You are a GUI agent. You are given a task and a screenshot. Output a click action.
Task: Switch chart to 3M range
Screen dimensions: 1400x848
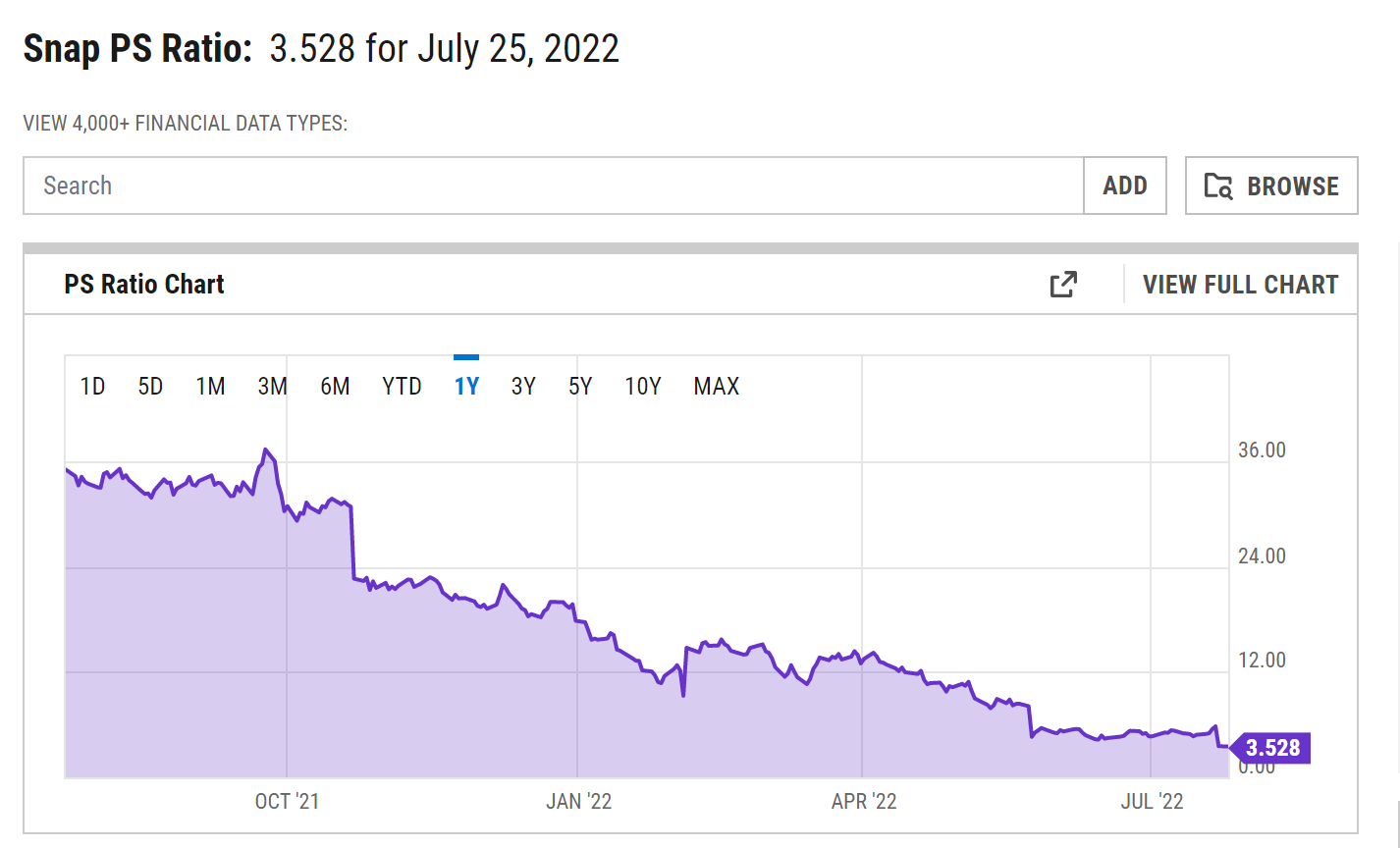click(x=272, y=387)
